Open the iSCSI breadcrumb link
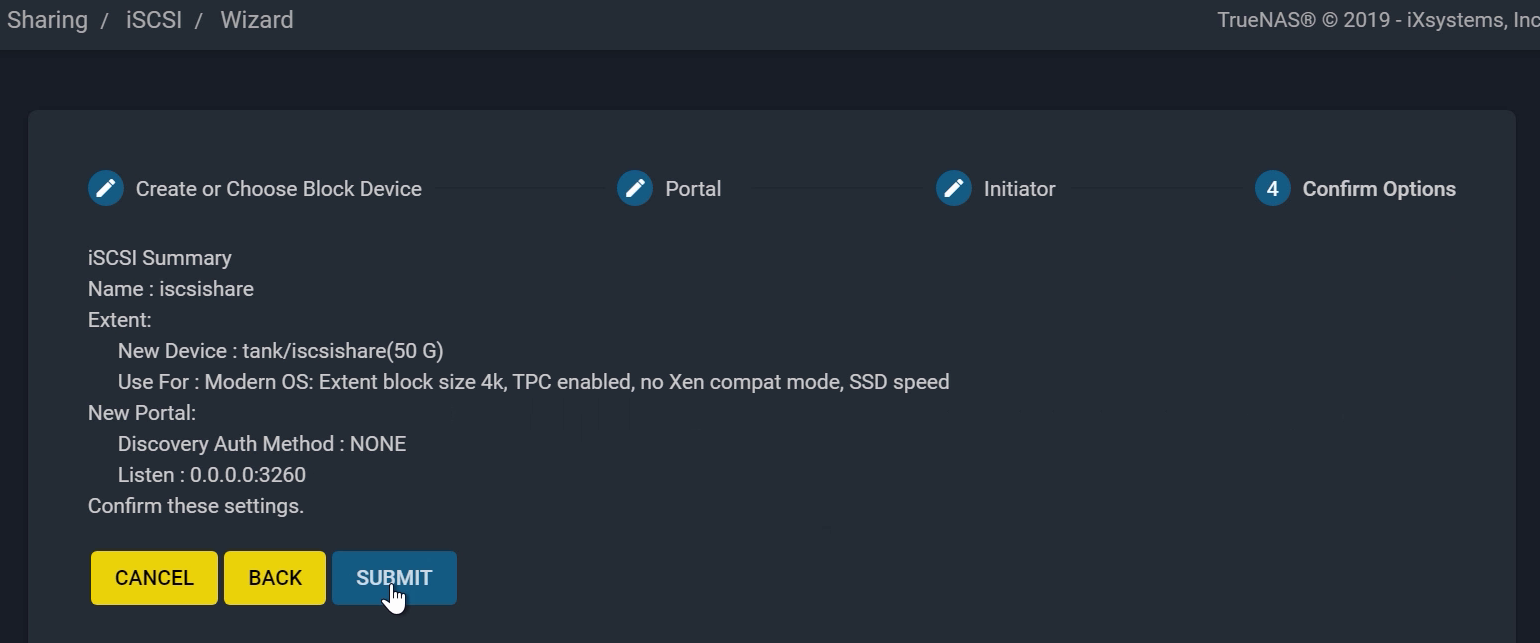This screenshot has width=1540, height=643. [x=154, y=20]
